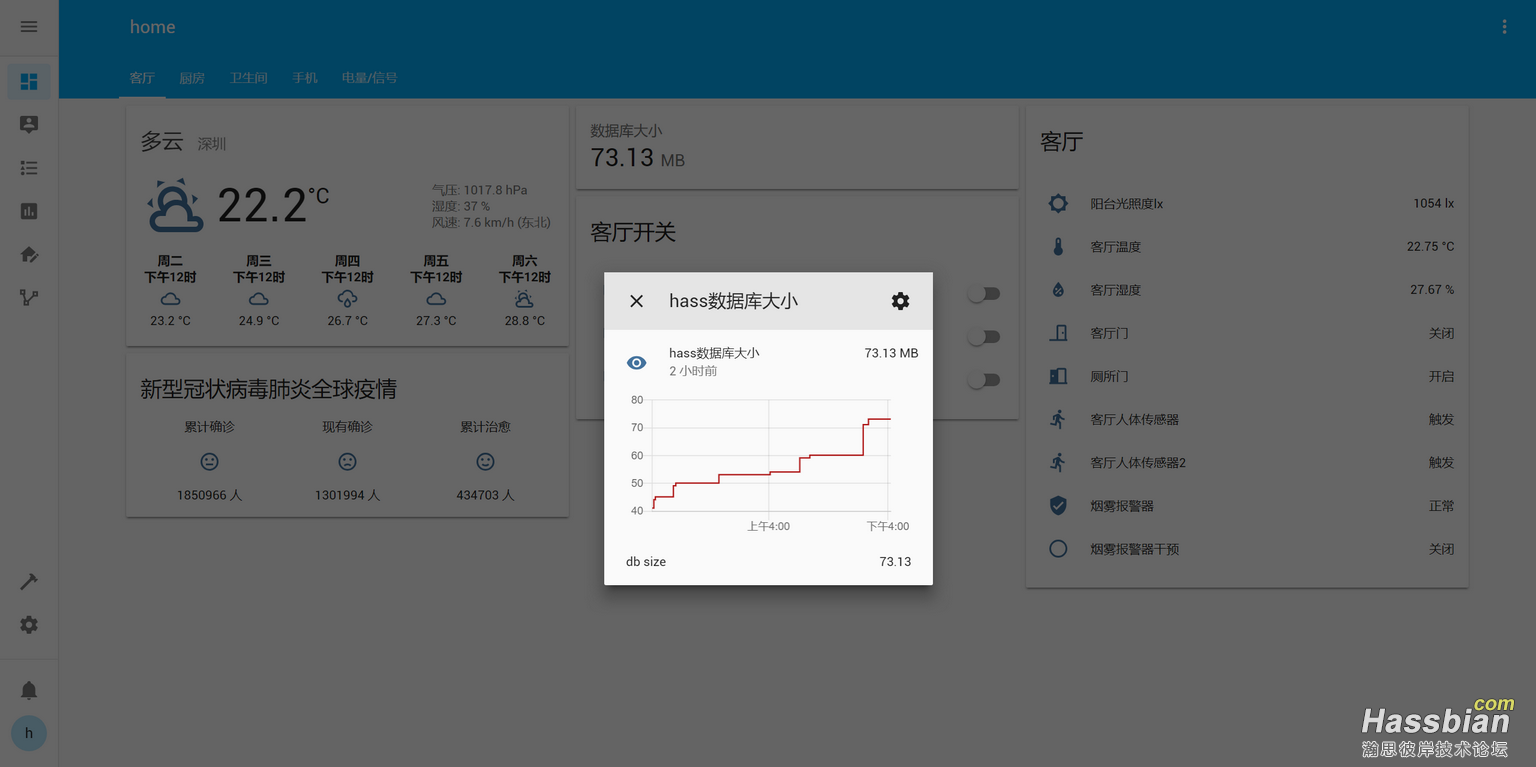The width and height of the screenshot is (1536, 767).
Task: Click the 客厅人体传感器2 row label
Action: 1138,463
